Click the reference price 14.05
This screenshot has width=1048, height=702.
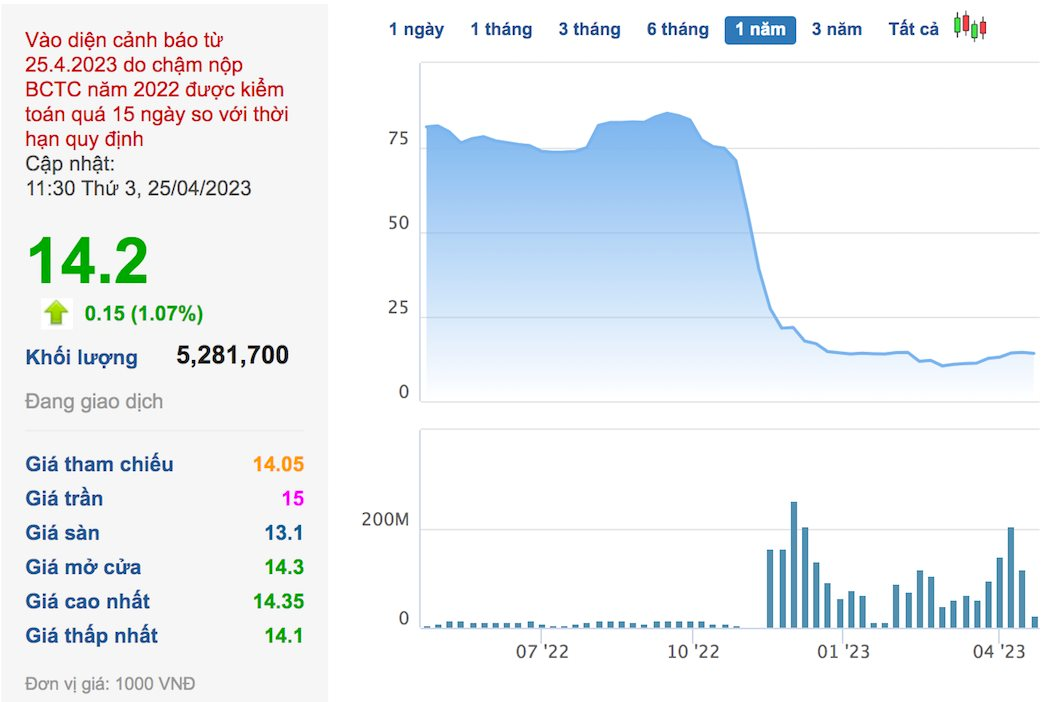click(x=278, y=464)
